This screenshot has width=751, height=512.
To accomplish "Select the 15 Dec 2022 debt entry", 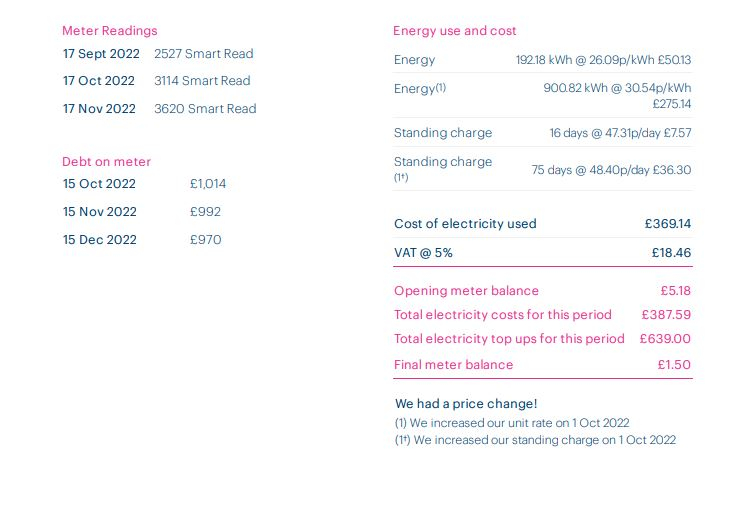I will pyautogui.click(x=142, y=239).
